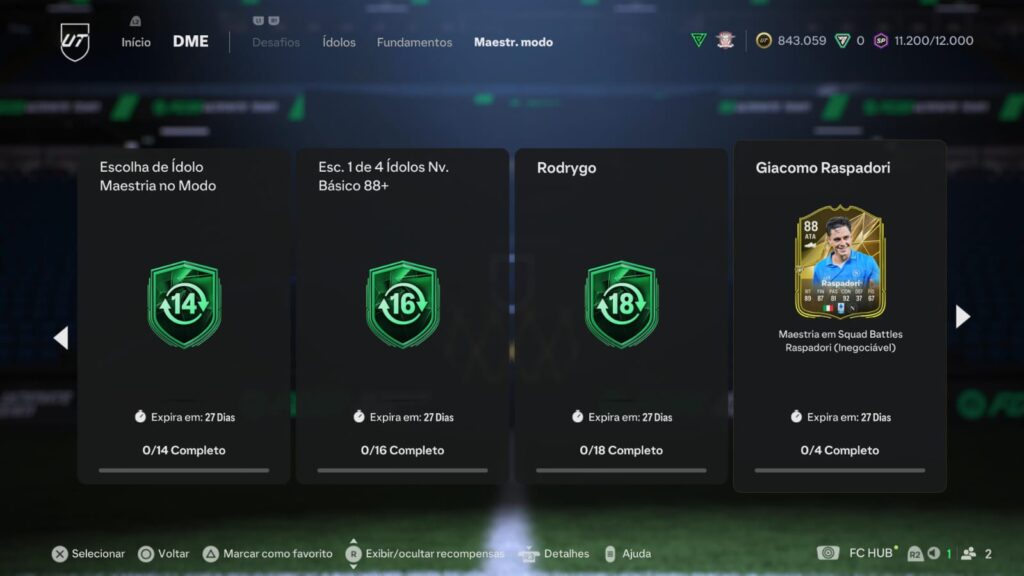Open the FC HUB camera icon
The image size is (1024, 576).
point(827,553)
